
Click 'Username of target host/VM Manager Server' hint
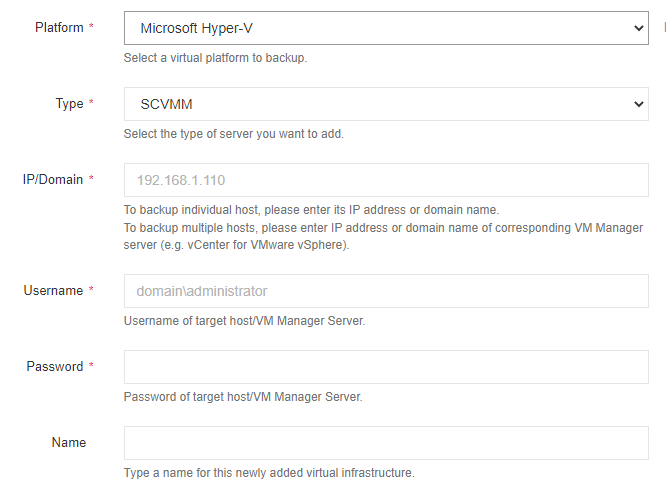pyautogui.click(x=244, y=321)
